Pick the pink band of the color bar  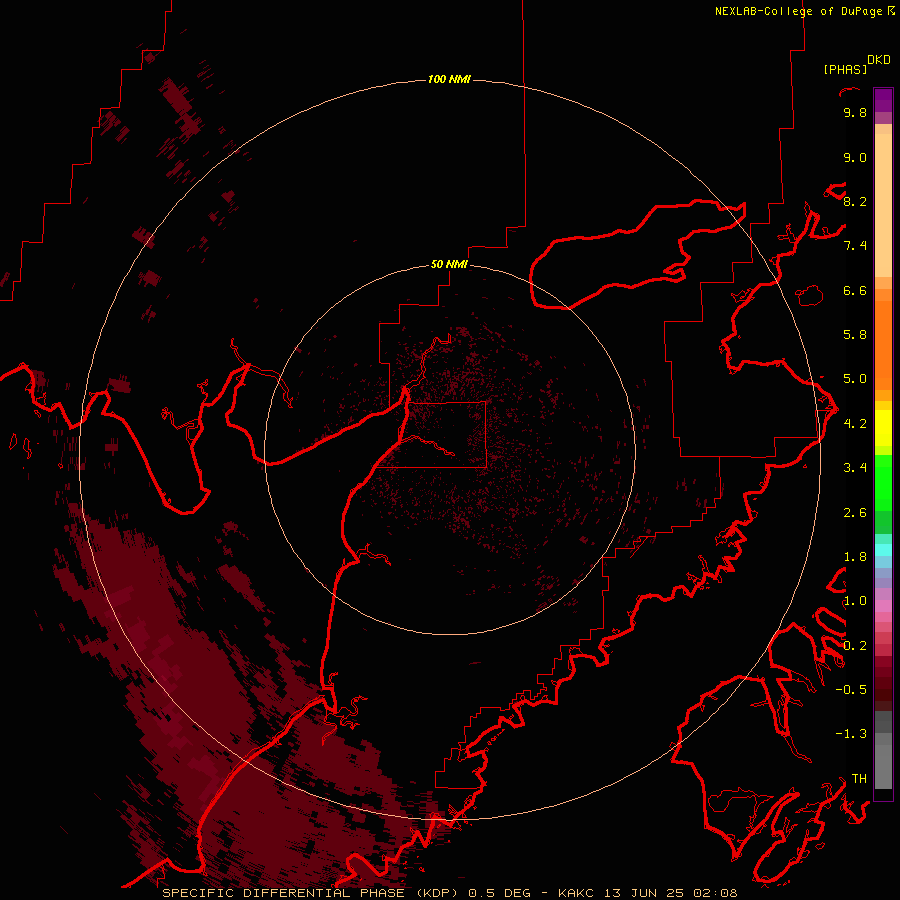(883, 606)
